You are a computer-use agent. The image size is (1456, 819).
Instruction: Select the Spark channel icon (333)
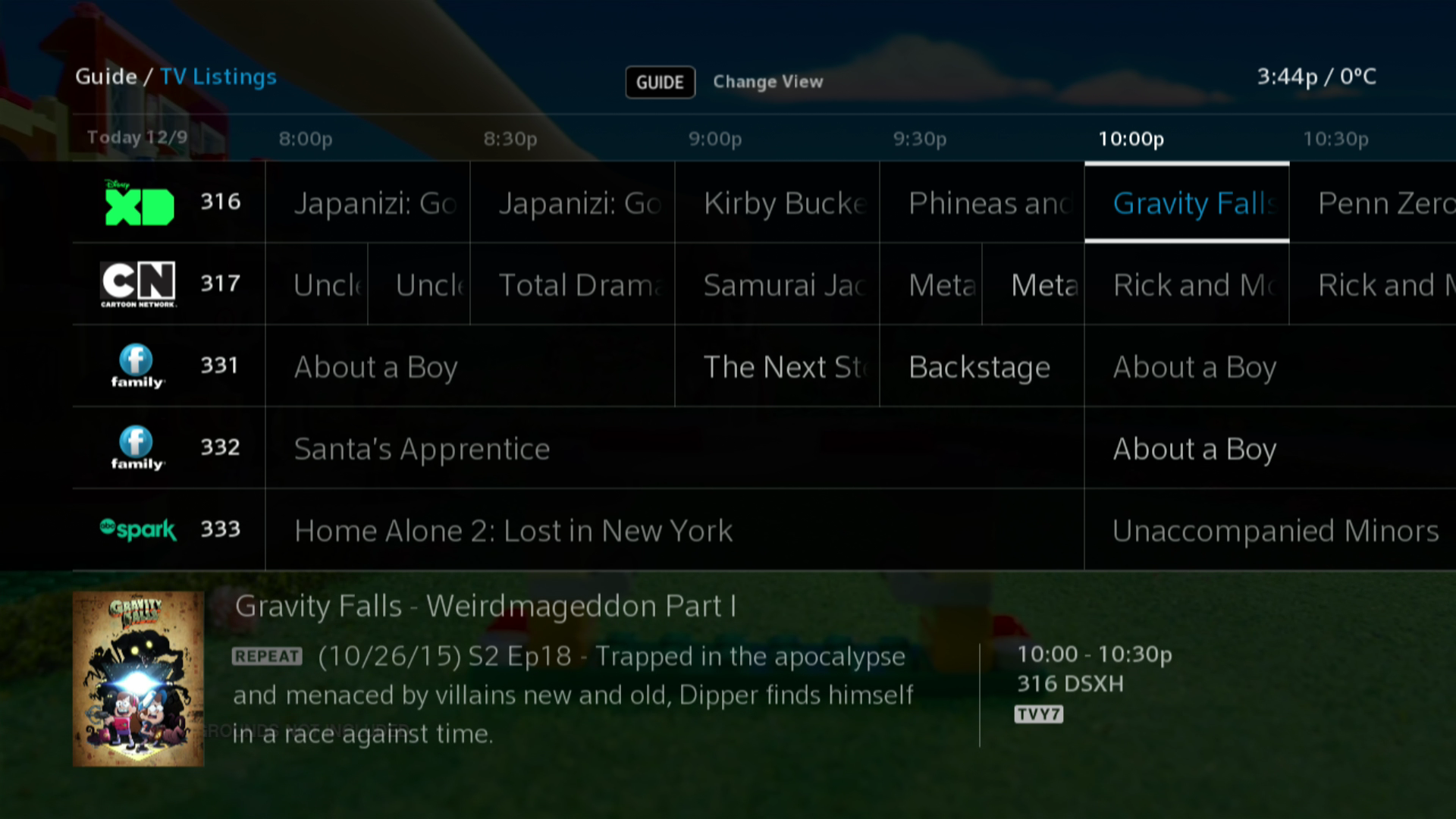tap(137, 529)
